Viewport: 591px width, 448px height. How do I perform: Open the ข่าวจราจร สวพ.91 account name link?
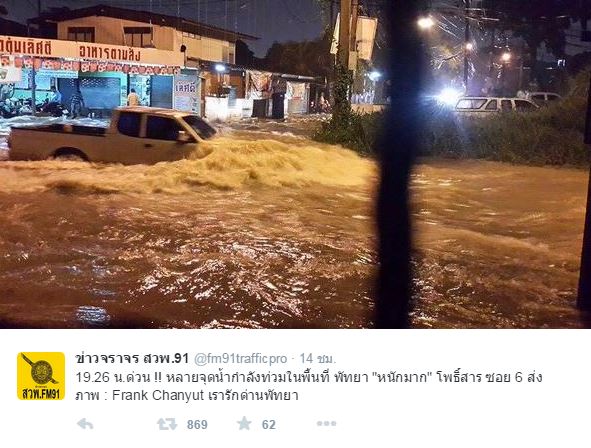pyautogui.click(x=132, y=358)
